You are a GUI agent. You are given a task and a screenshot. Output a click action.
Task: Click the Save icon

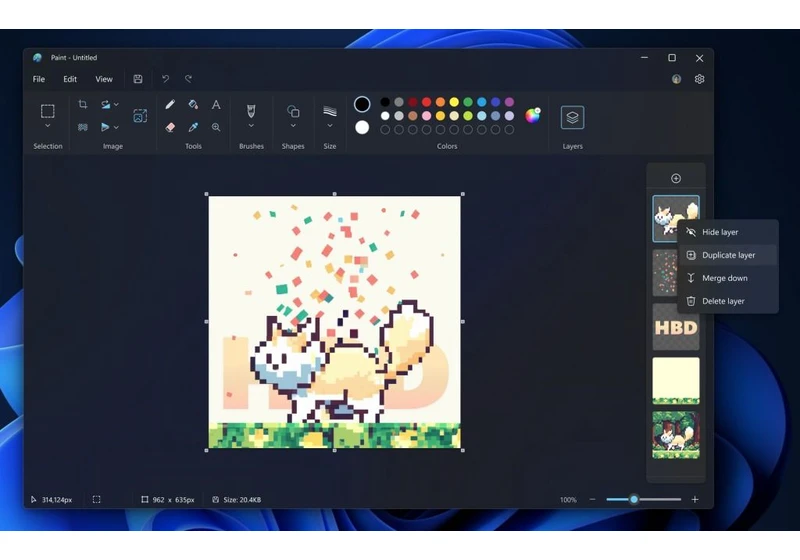coord(138,79)
